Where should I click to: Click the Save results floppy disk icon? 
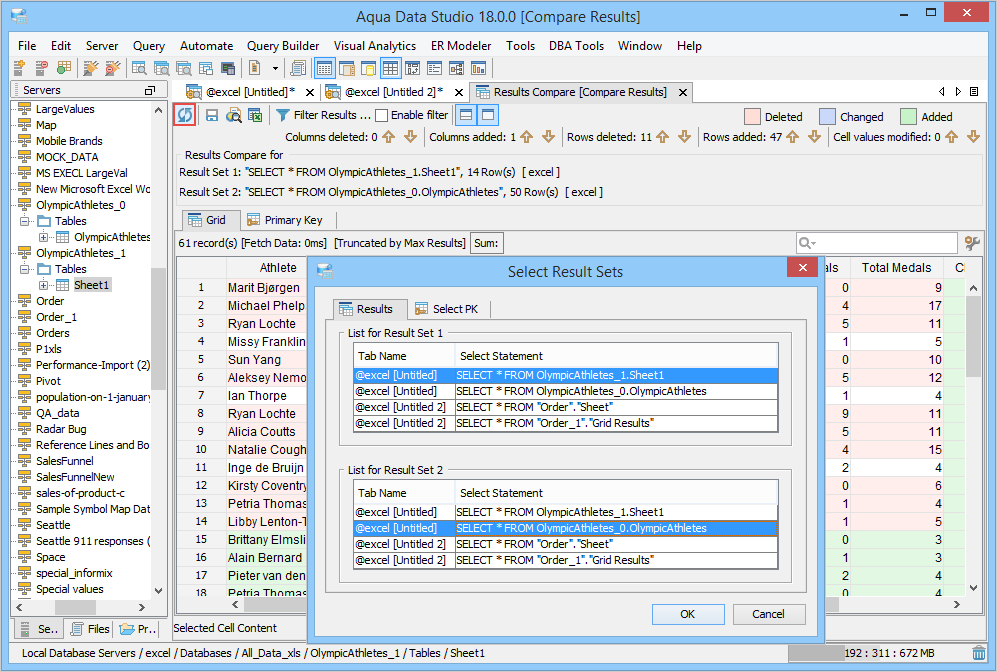pos(212,115)
